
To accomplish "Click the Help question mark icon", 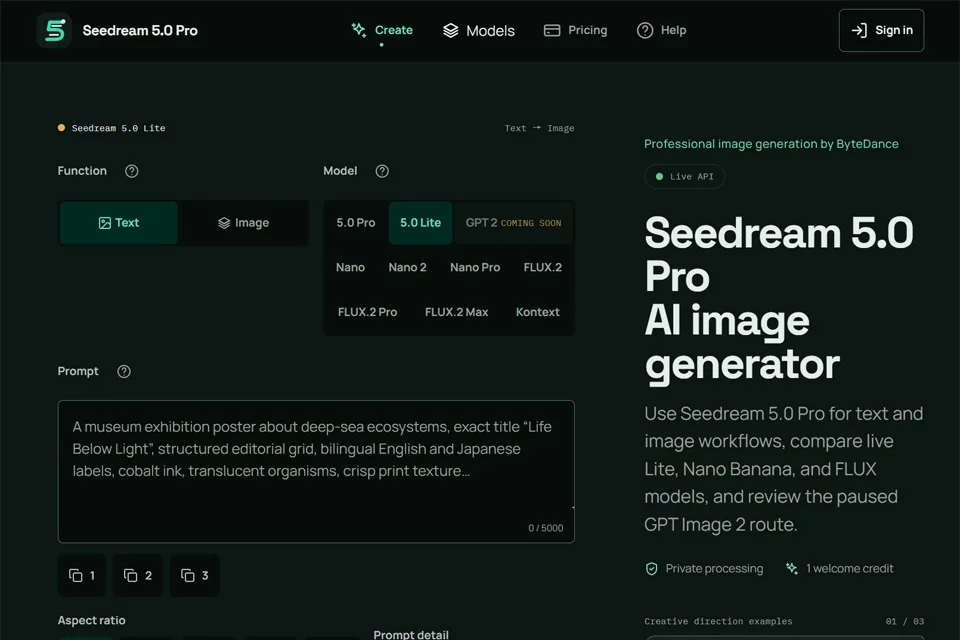I will pos(645,30).
